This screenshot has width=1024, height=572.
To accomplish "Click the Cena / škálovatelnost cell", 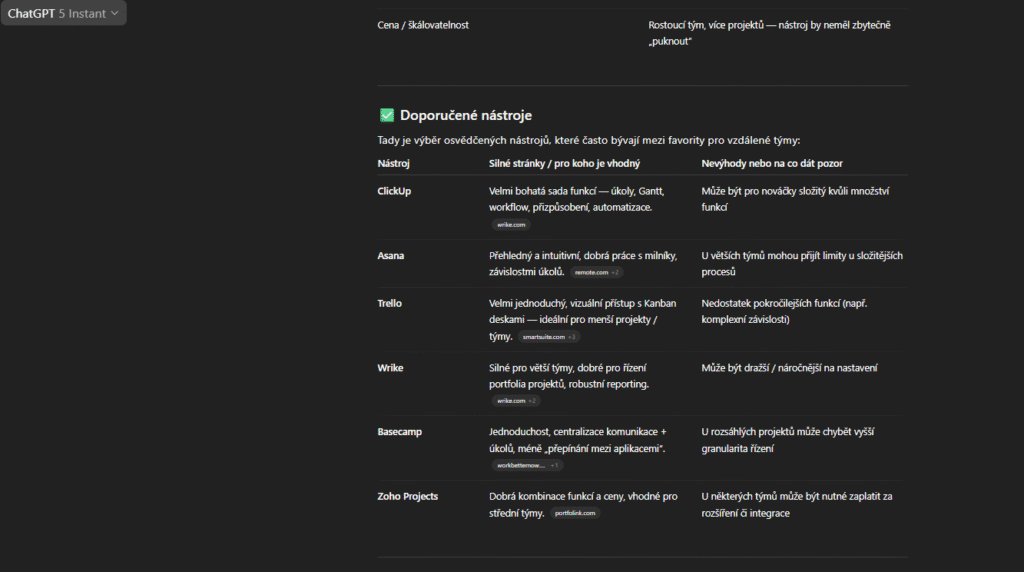I will [423, 25].
